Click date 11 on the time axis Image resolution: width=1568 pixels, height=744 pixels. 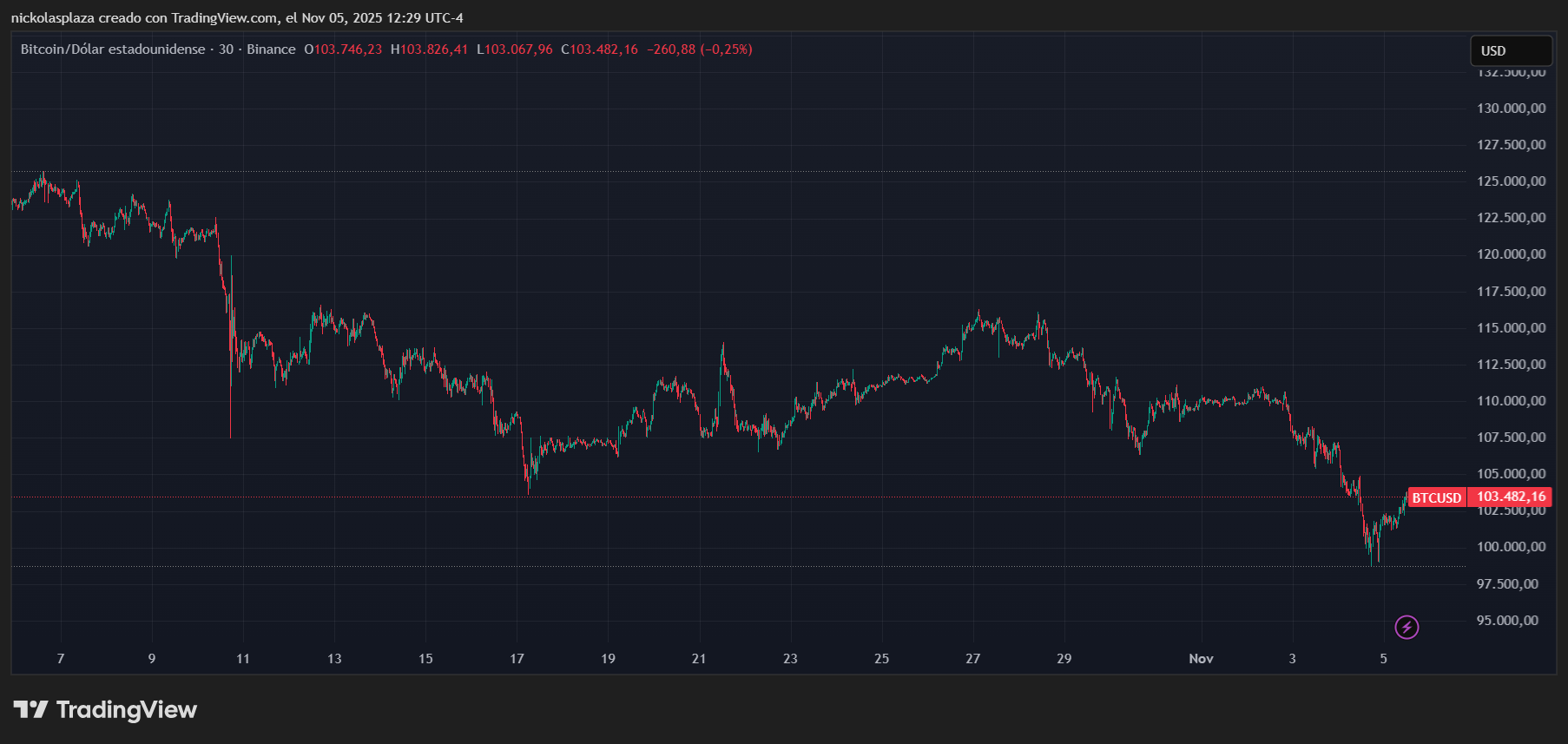[x=243, y=659]
